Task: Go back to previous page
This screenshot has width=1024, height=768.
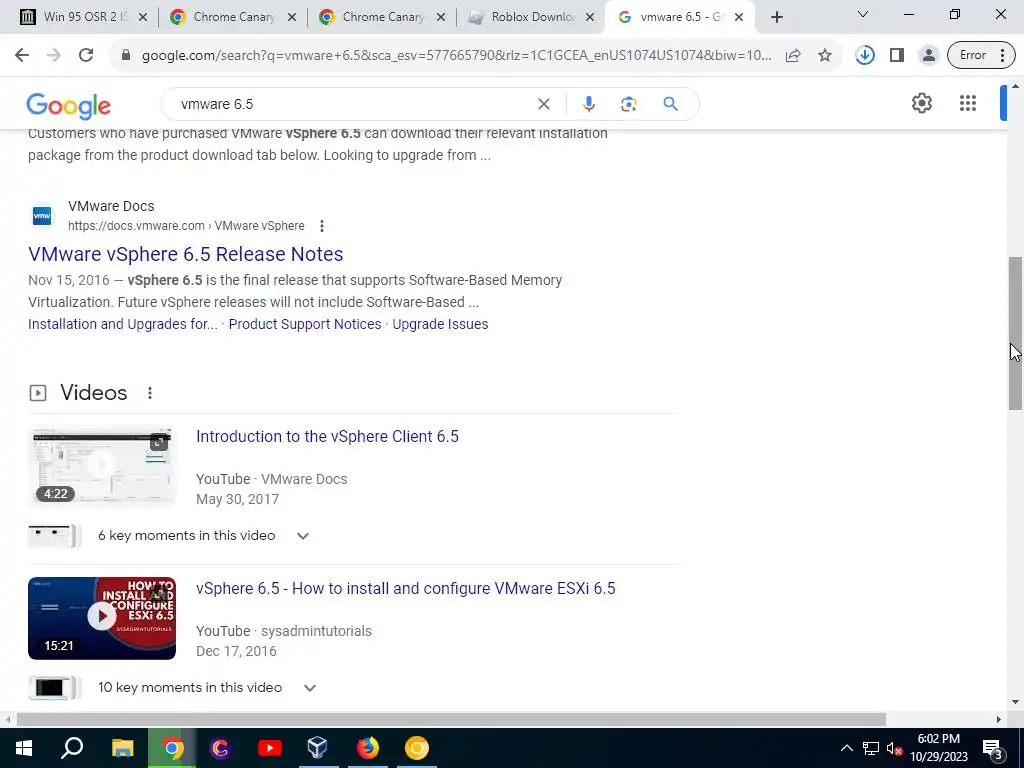Action: [22, 56]
